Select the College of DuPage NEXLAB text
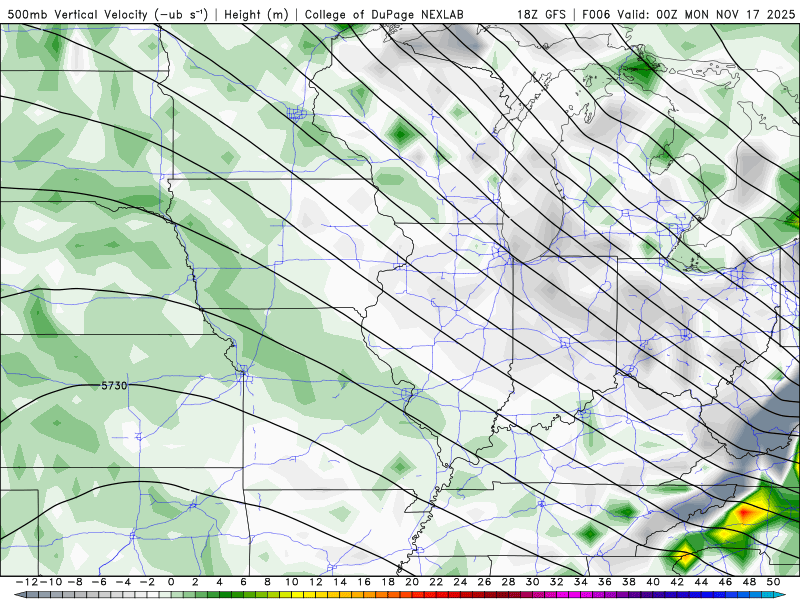This screenshot has height=600, width=800. (384, 14)
